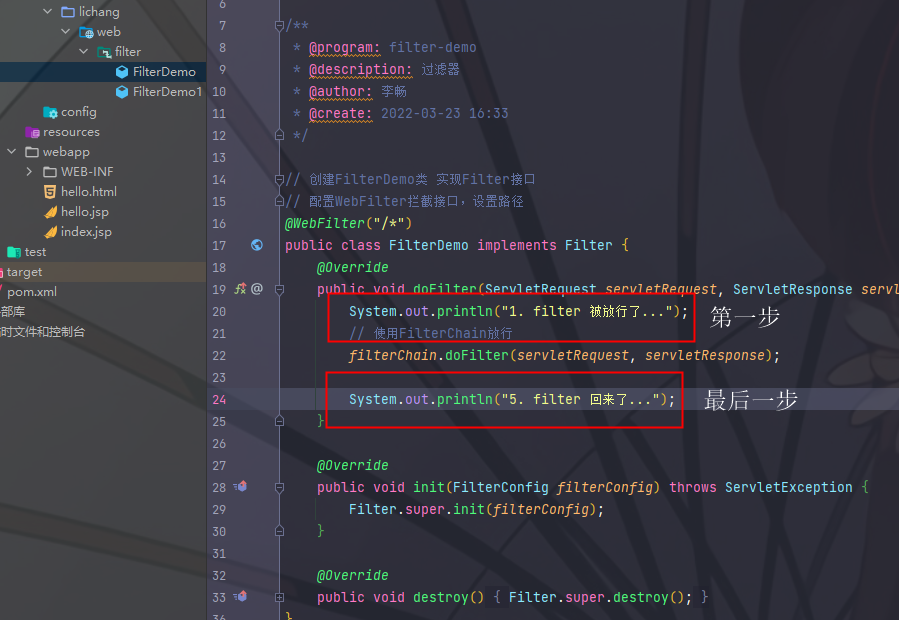
Task: Click the filter package icon
Action: (104, 52)
